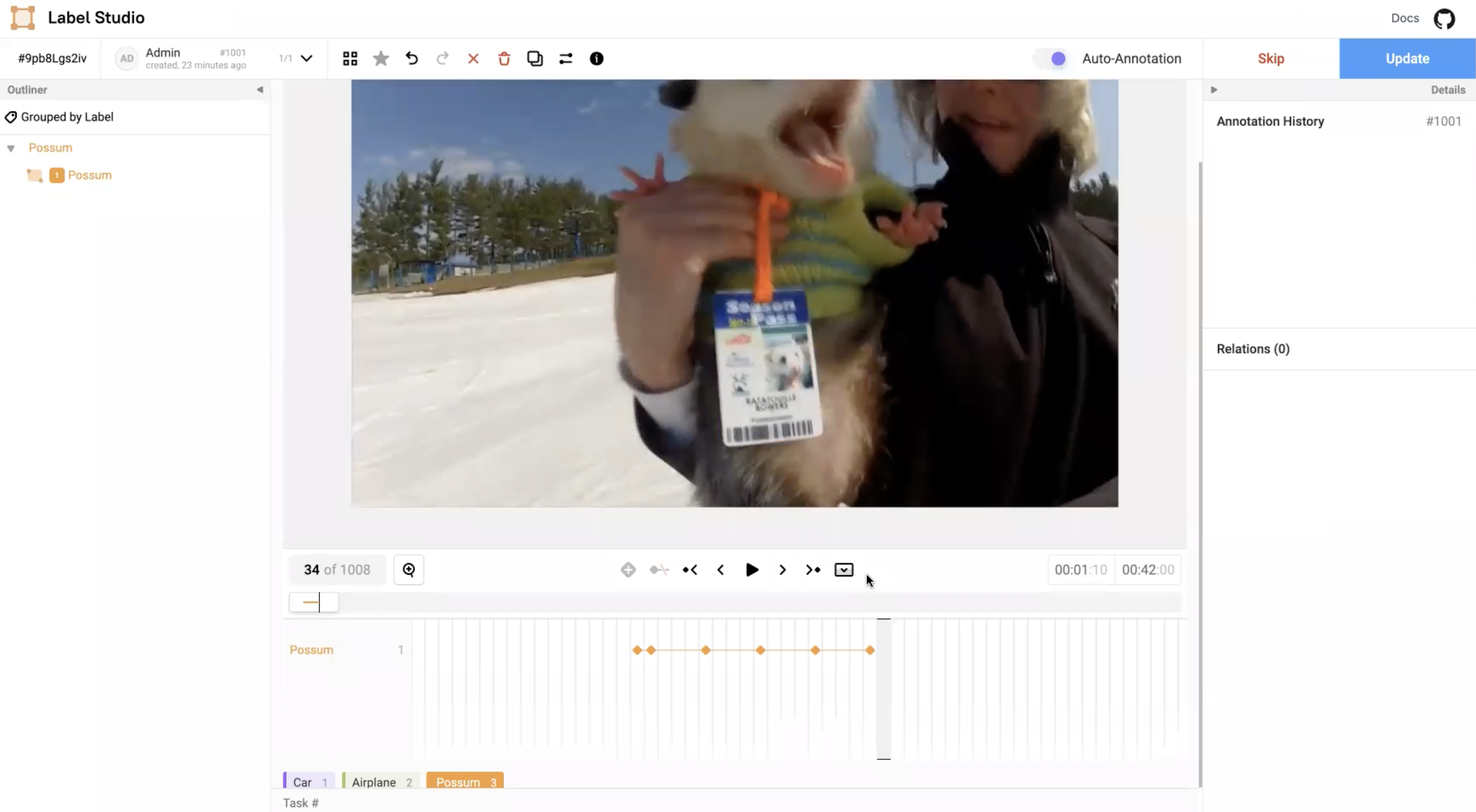Click the red trash delete icon
The height and width of the screenshot is (812, 1476).
(x=504, y=58)
